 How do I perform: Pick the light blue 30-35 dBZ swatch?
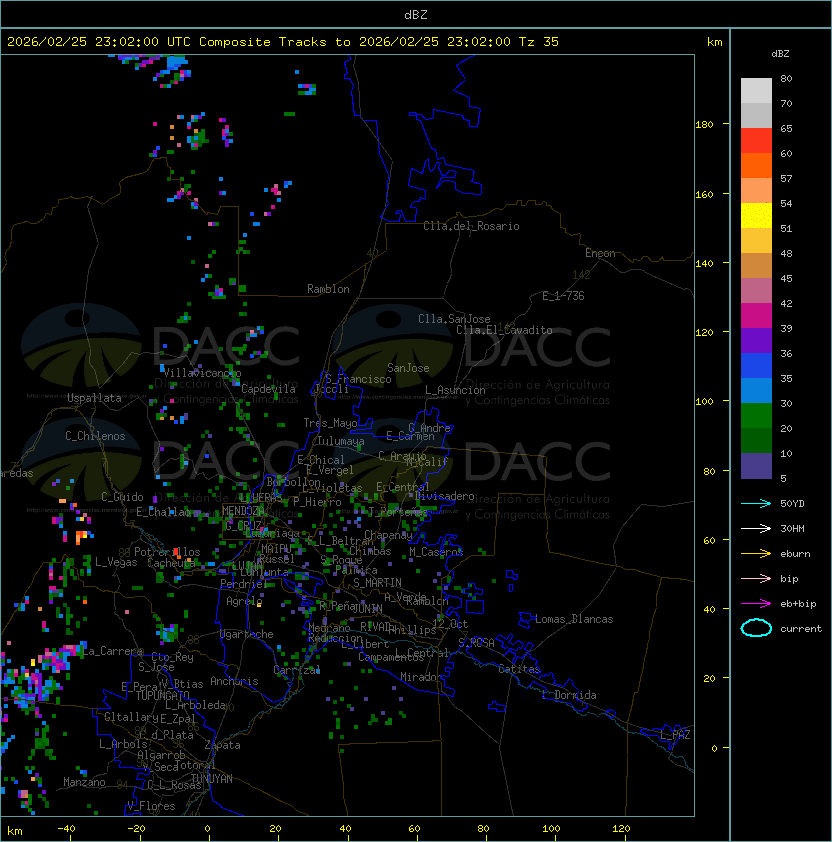756,390
